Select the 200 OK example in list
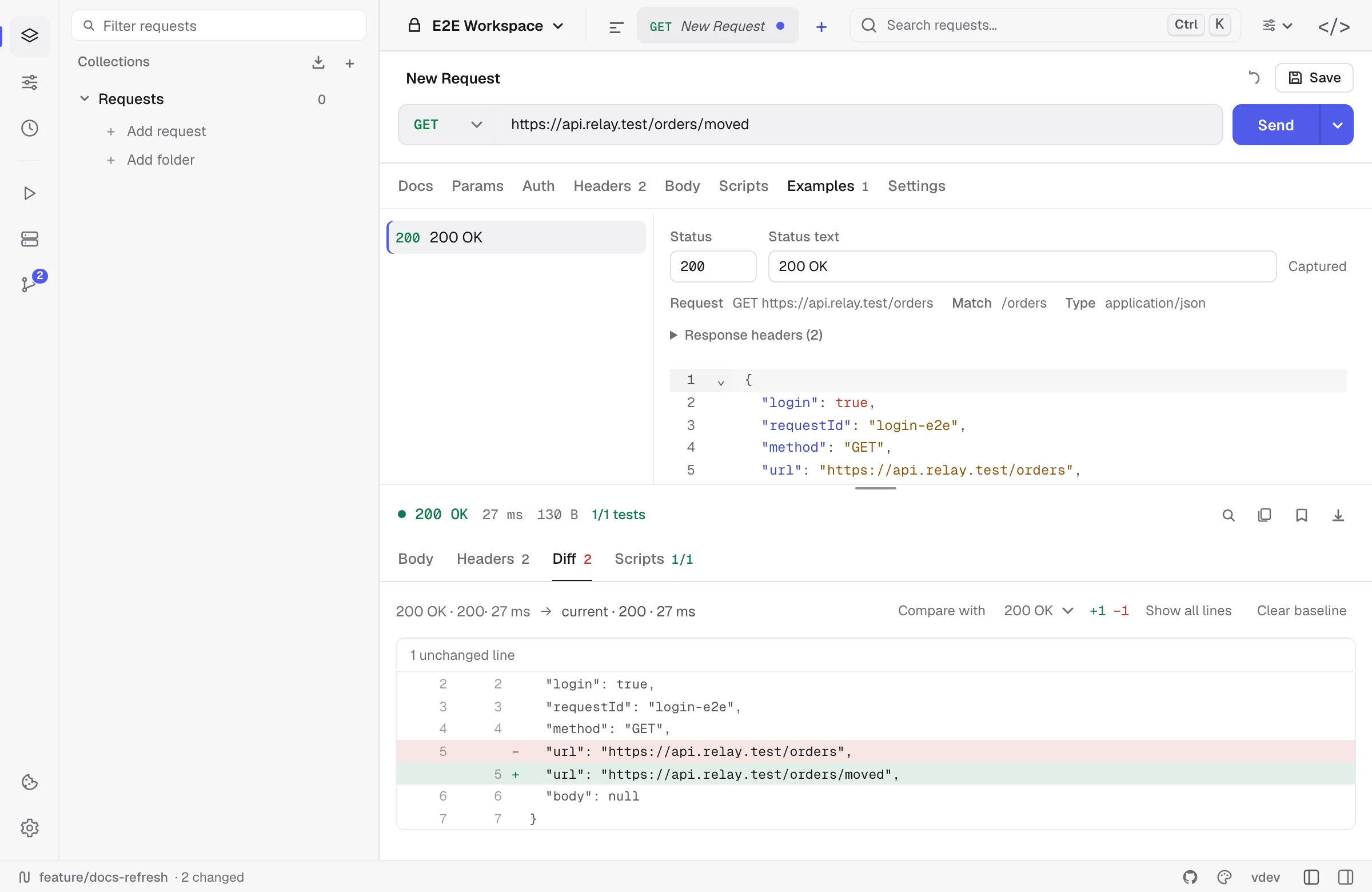 tap(516, 237)
